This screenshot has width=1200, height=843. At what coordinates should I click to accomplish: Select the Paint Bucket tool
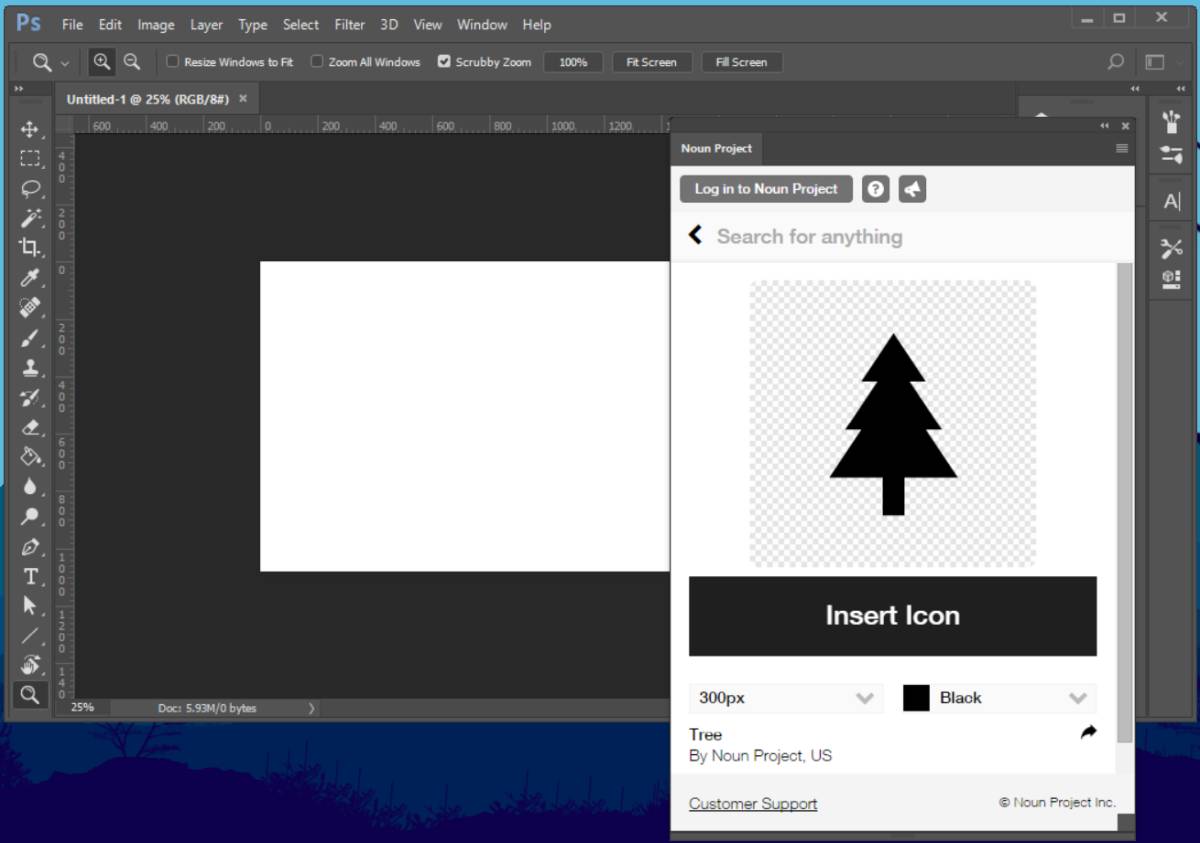(x=30, y=457)
